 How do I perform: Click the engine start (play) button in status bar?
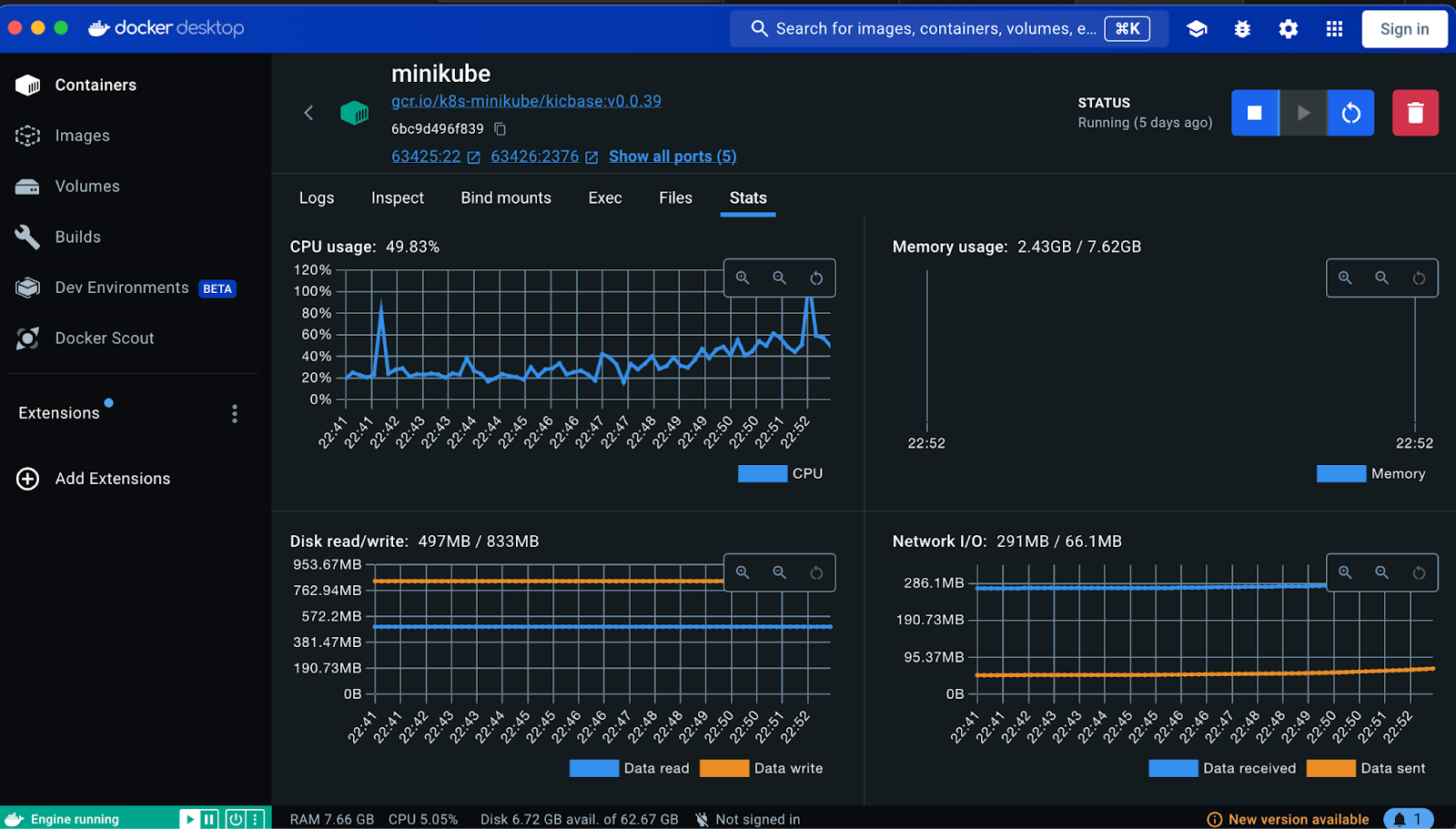[190, 819]
